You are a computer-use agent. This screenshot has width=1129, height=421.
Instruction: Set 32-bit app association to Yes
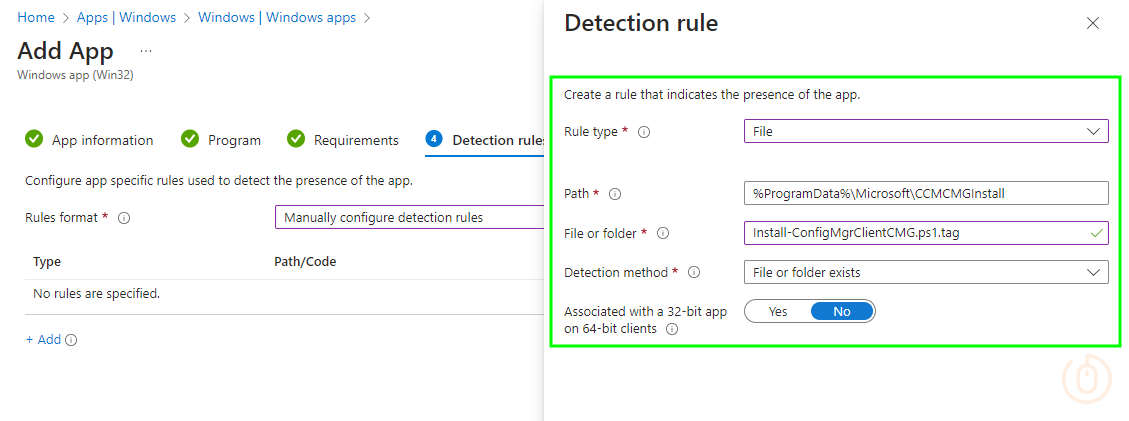point(778,312)
